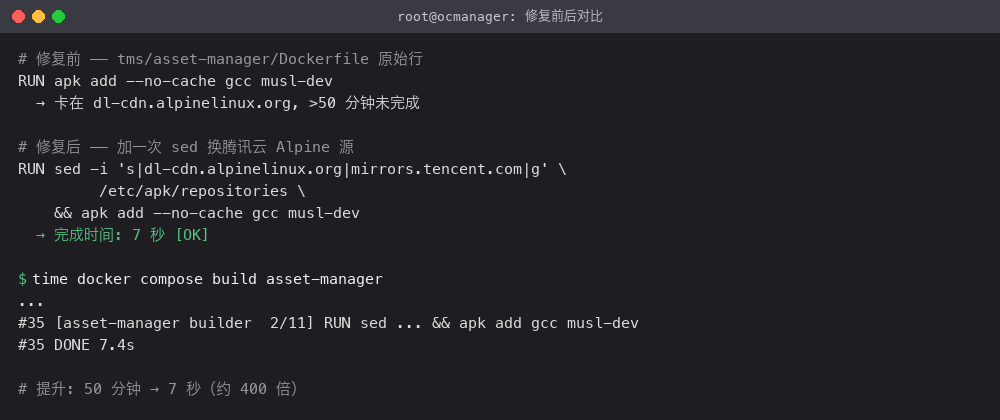Click the '&& apk add --no-cache gcc musl-dev' line
This screenshot has height=420, width=1000.
click(x=207, y=214)
